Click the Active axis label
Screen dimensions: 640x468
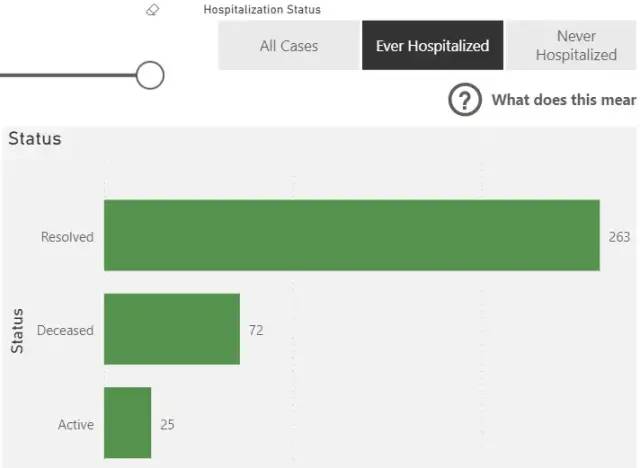coord(76,425)
